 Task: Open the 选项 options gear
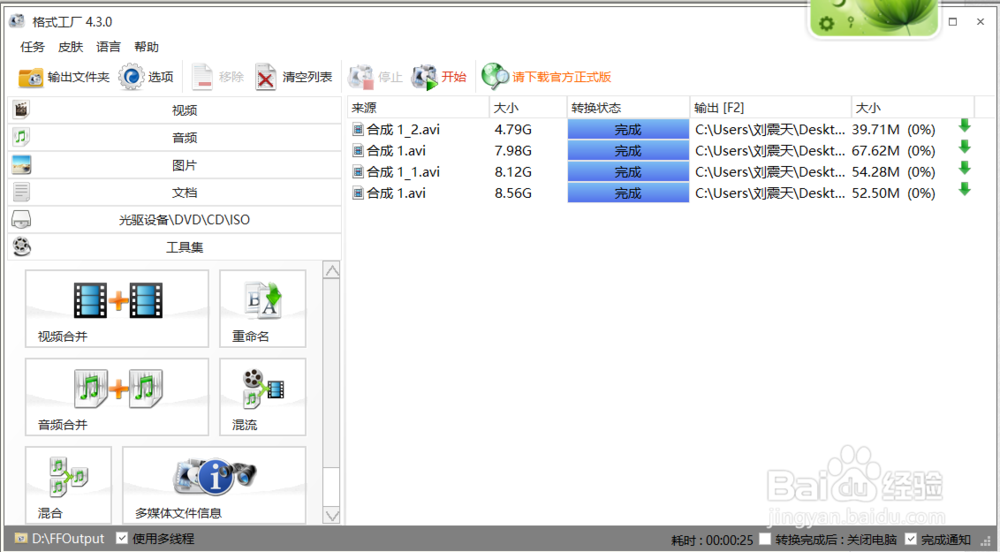tap(146, 77)
